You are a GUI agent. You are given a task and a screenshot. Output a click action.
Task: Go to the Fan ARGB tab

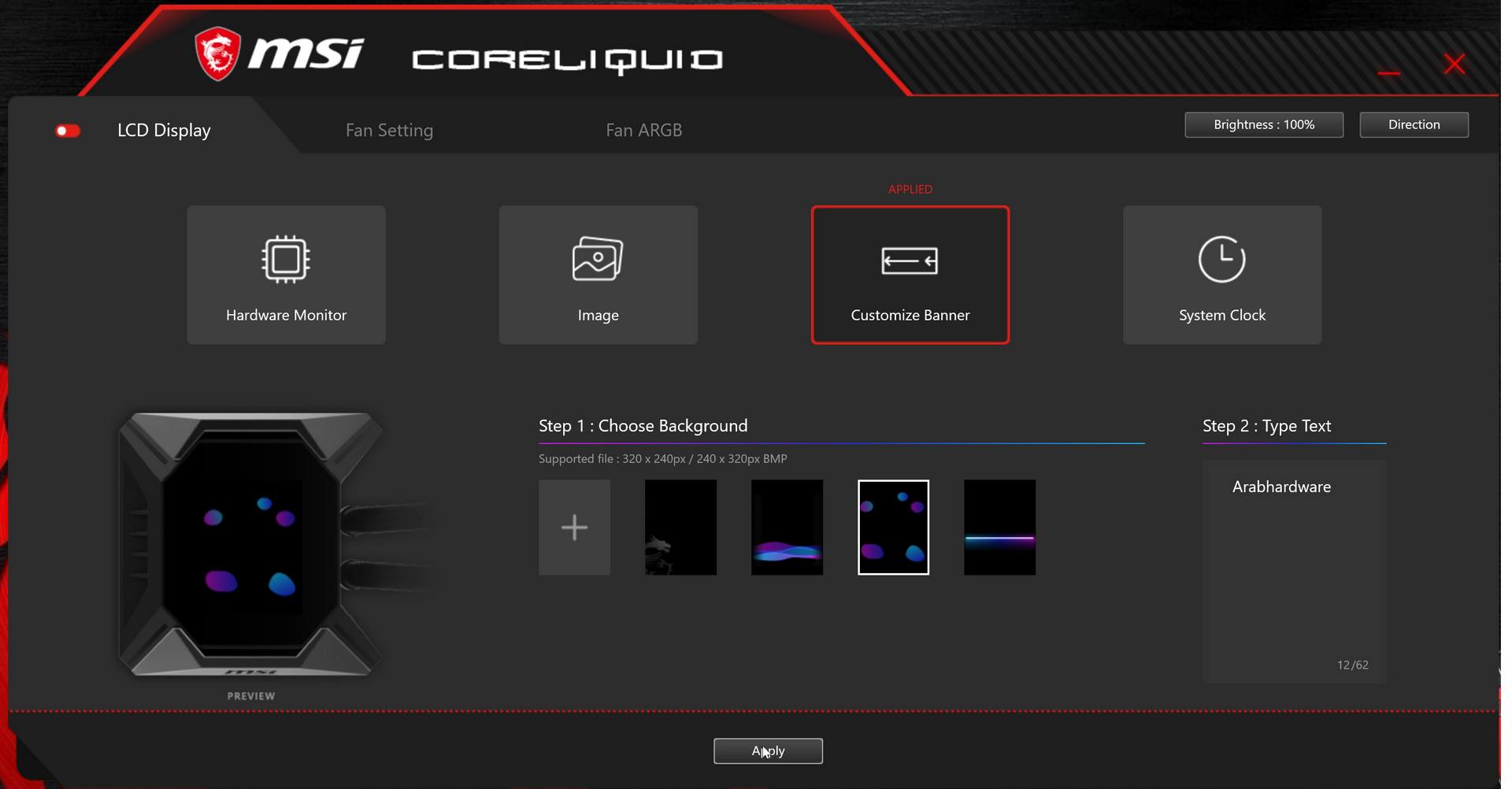(x=643, y=130)
